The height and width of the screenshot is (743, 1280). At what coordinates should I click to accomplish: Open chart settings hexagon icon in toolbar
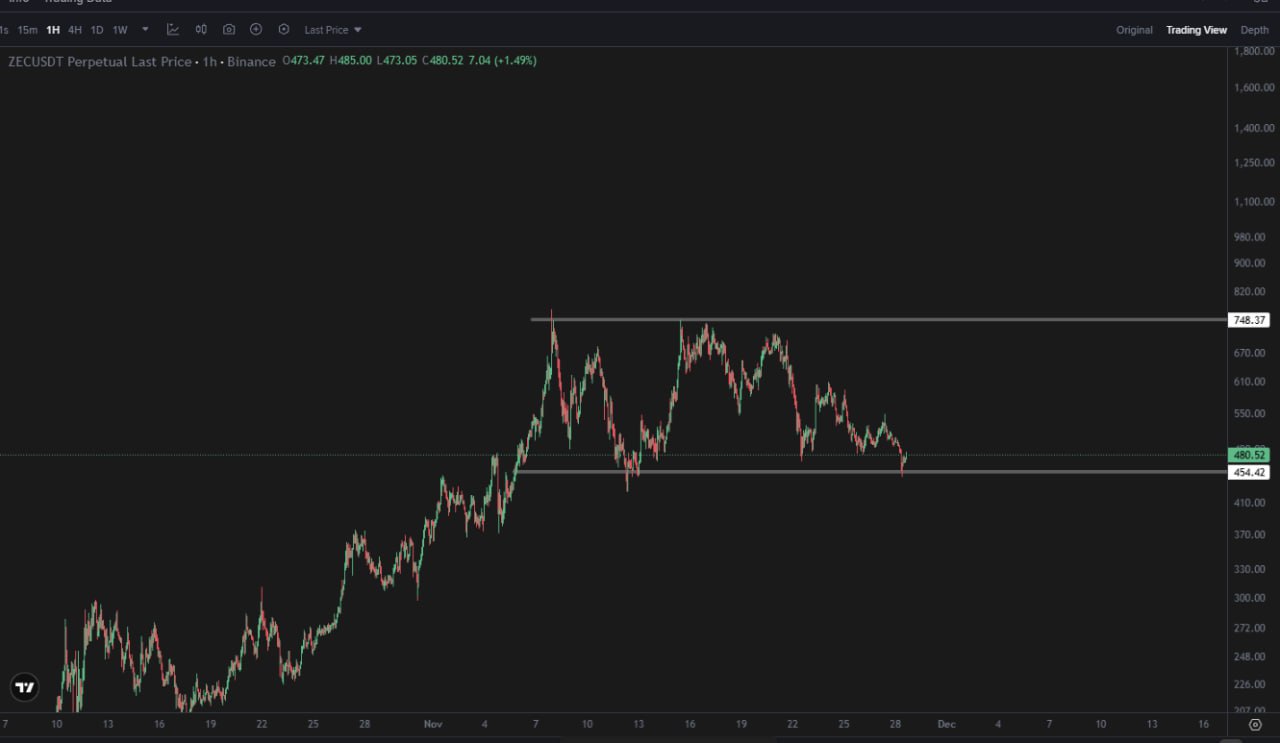(284, 30)
